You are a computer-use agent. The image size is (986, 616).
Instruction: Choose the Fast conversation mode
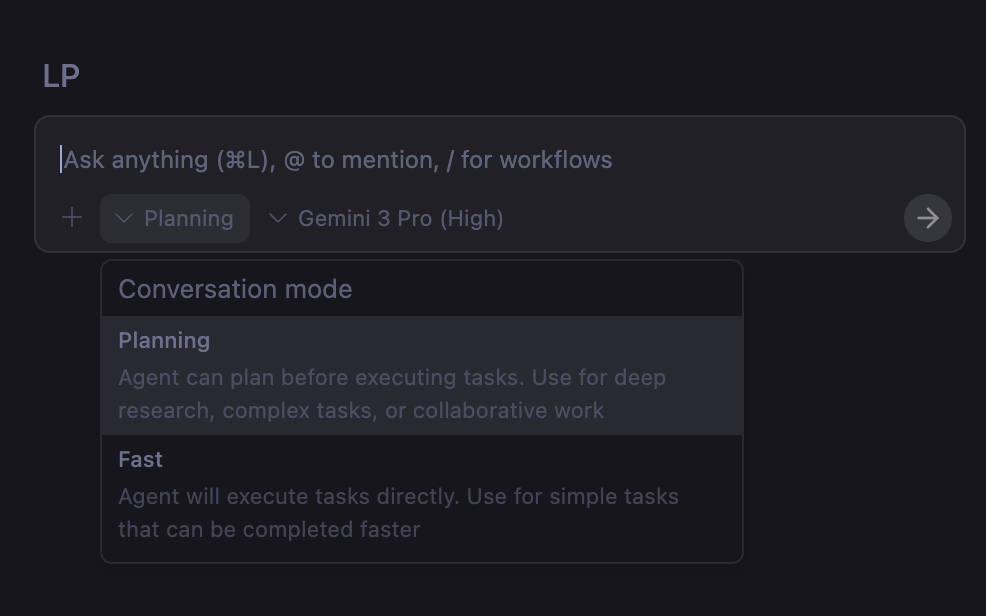(421, 494)
